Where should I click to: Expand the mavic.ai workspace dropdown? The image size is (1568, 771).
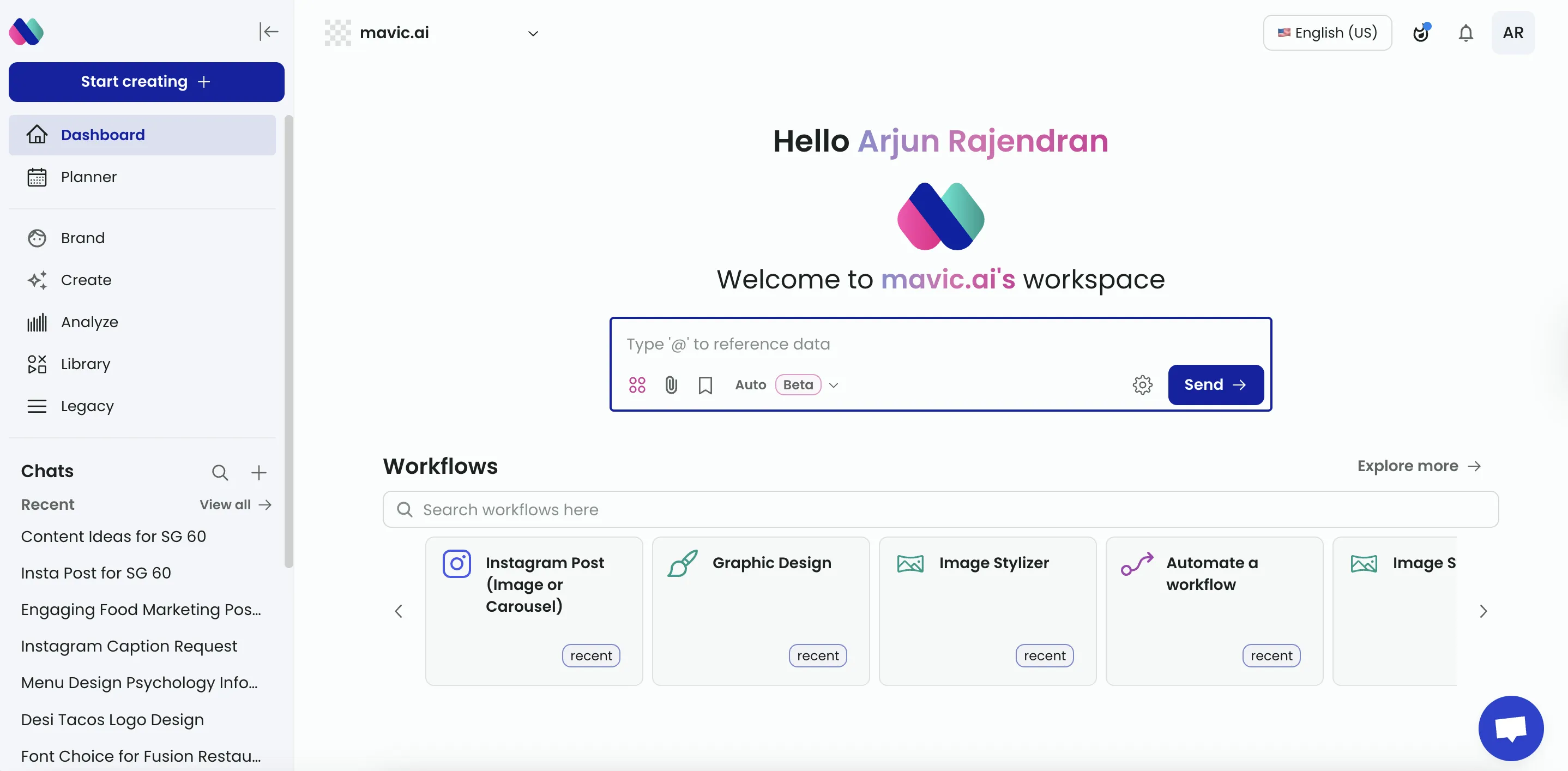click(533, 33)
